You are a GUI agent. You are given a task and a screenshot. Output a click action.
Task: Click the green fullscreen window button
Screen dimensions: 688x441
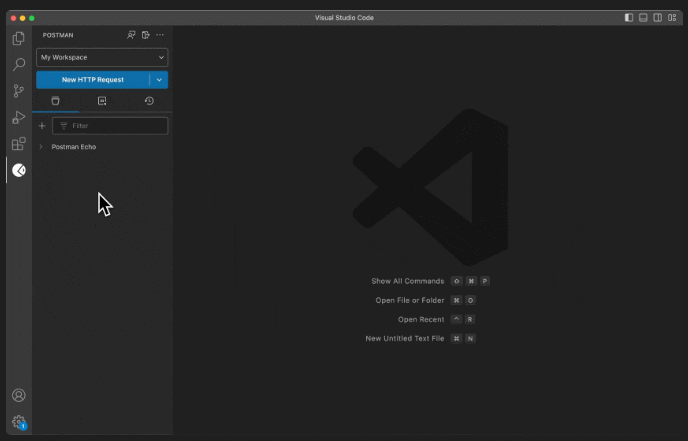(32, 18)
